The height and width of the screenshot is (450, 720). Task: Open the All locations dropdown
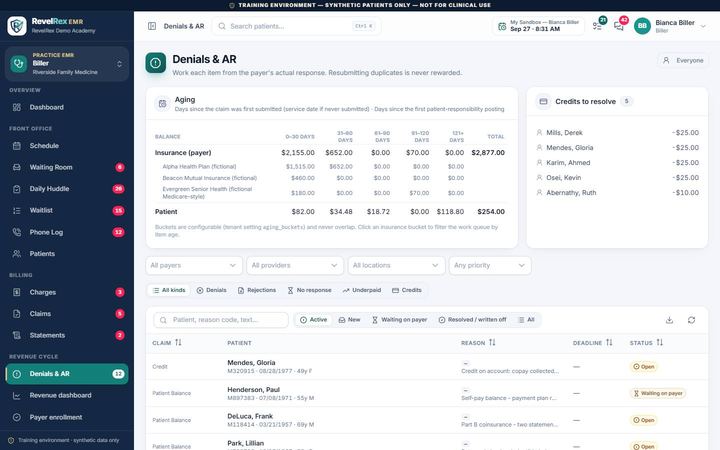[396, 265]
